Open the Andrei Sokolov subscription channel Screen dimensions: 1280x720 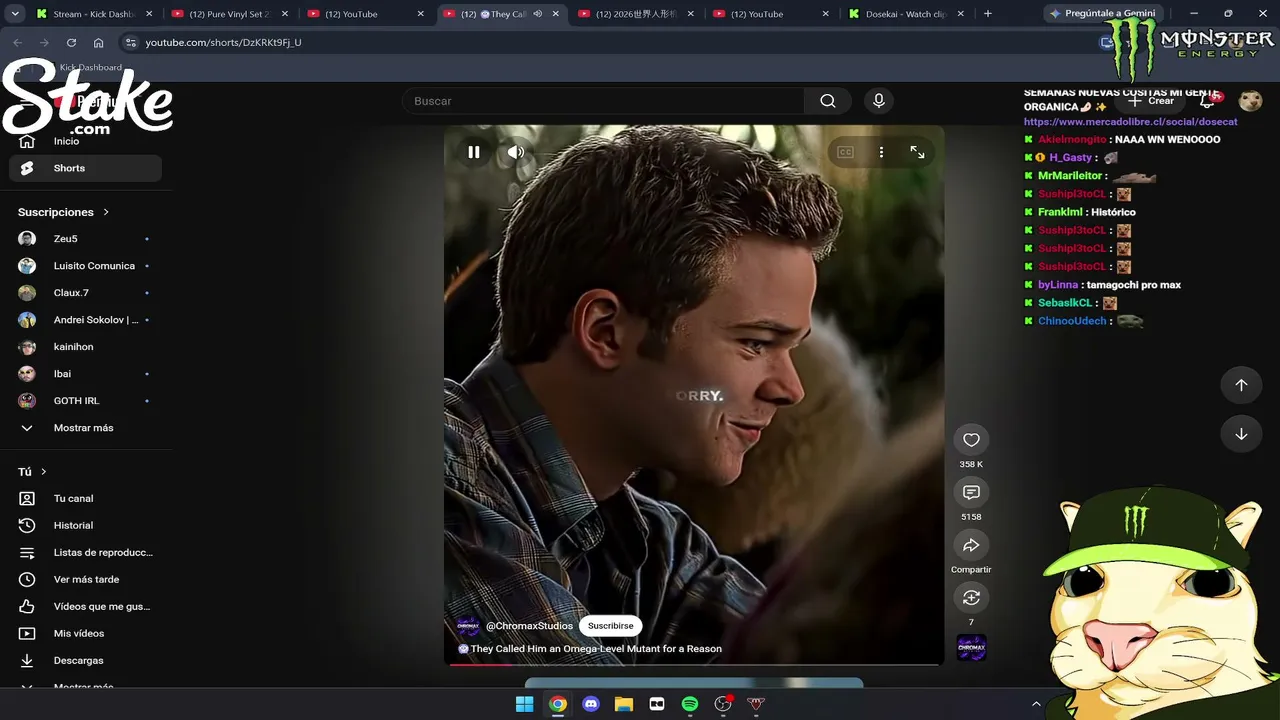pyautogui.click(x=85, y=320)
